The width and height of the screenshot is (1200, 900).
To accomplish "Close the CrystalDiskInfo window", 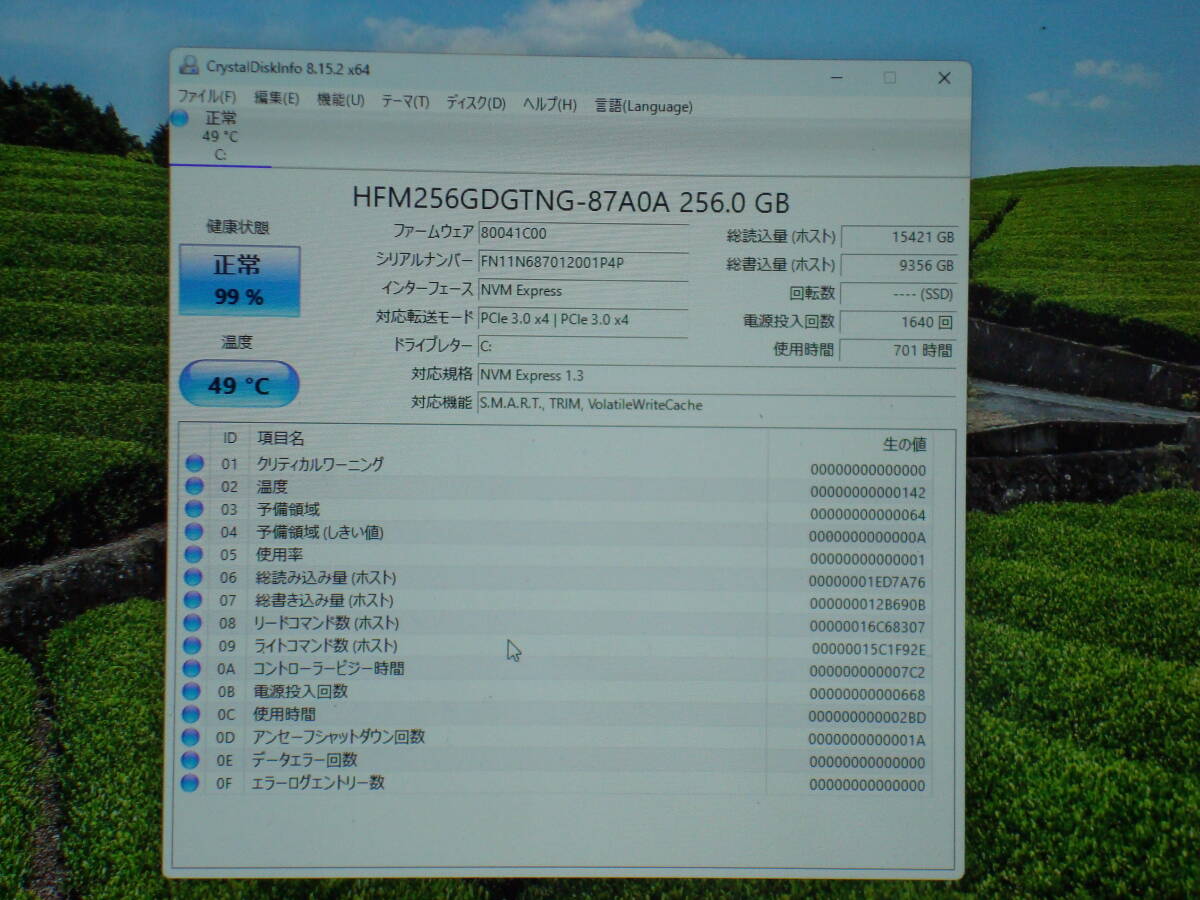I will click(x=944, y=78).
